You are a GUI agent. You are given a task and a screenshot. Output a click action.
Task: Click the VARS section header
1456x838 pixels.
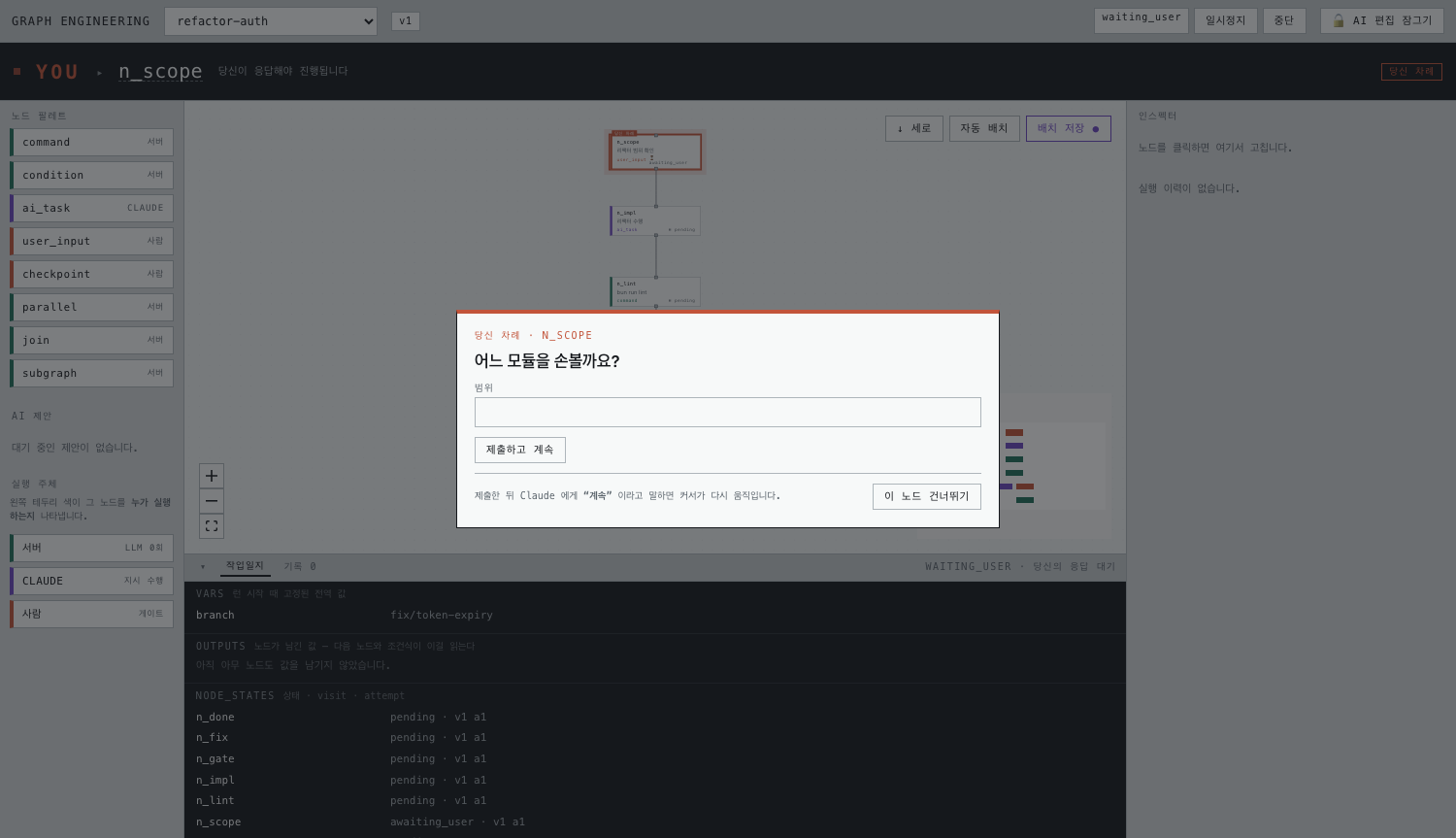click(210, 593)
